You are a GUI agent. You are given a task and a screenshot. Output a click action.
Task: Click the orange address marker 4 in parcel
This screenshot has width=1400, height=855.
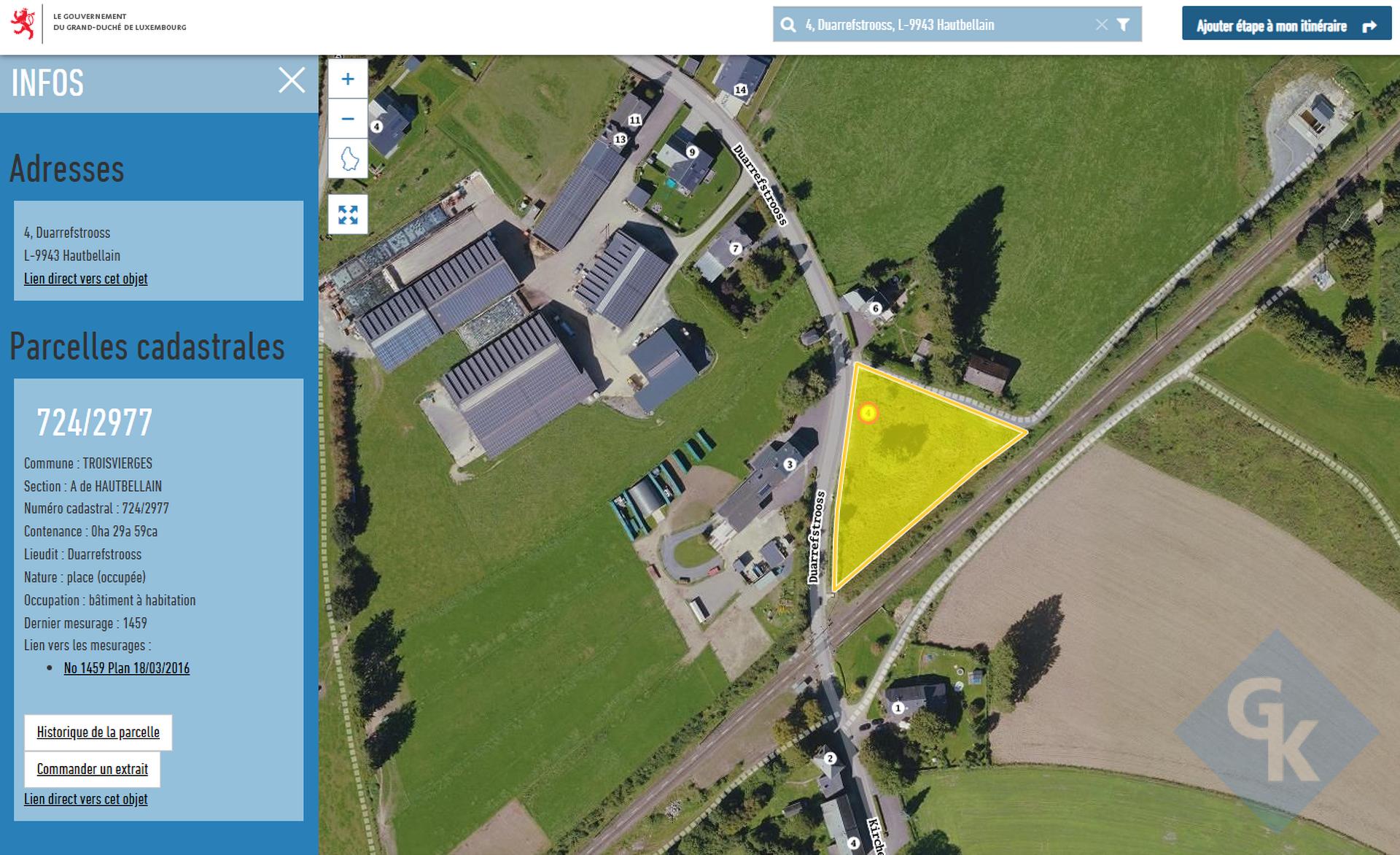tap(868, 414)
